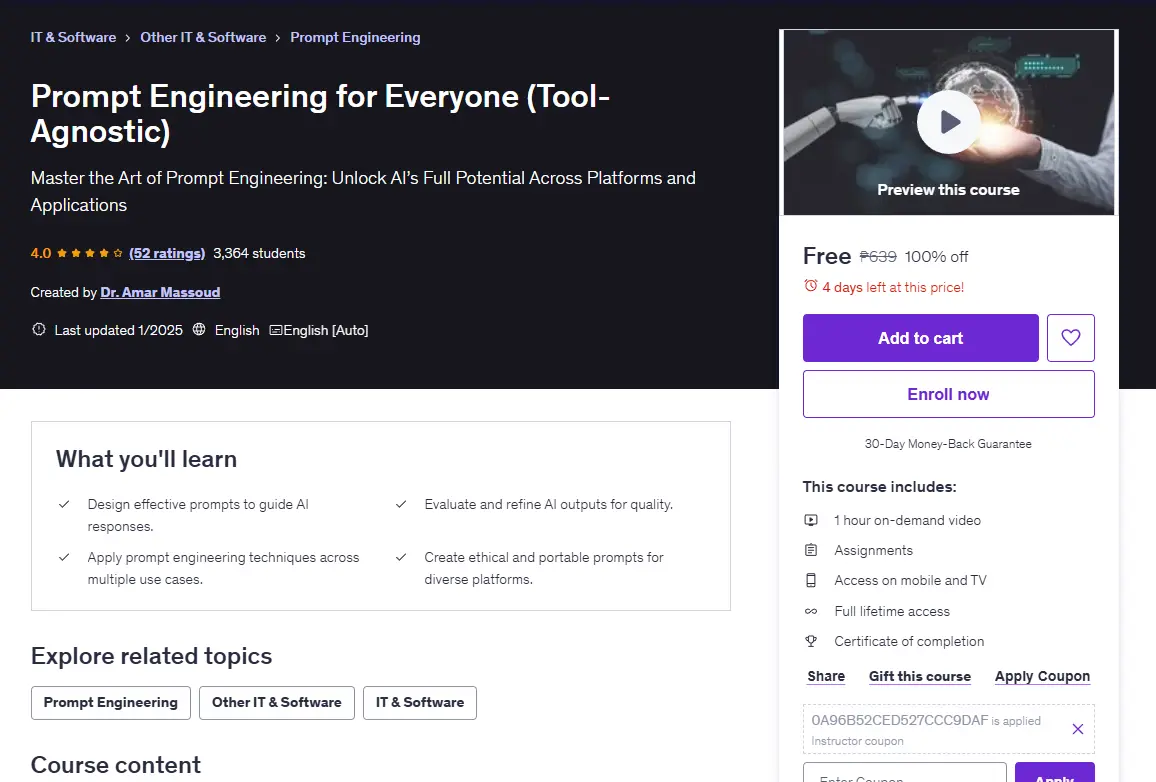Click the last updated badge icon

coord(39,329)
